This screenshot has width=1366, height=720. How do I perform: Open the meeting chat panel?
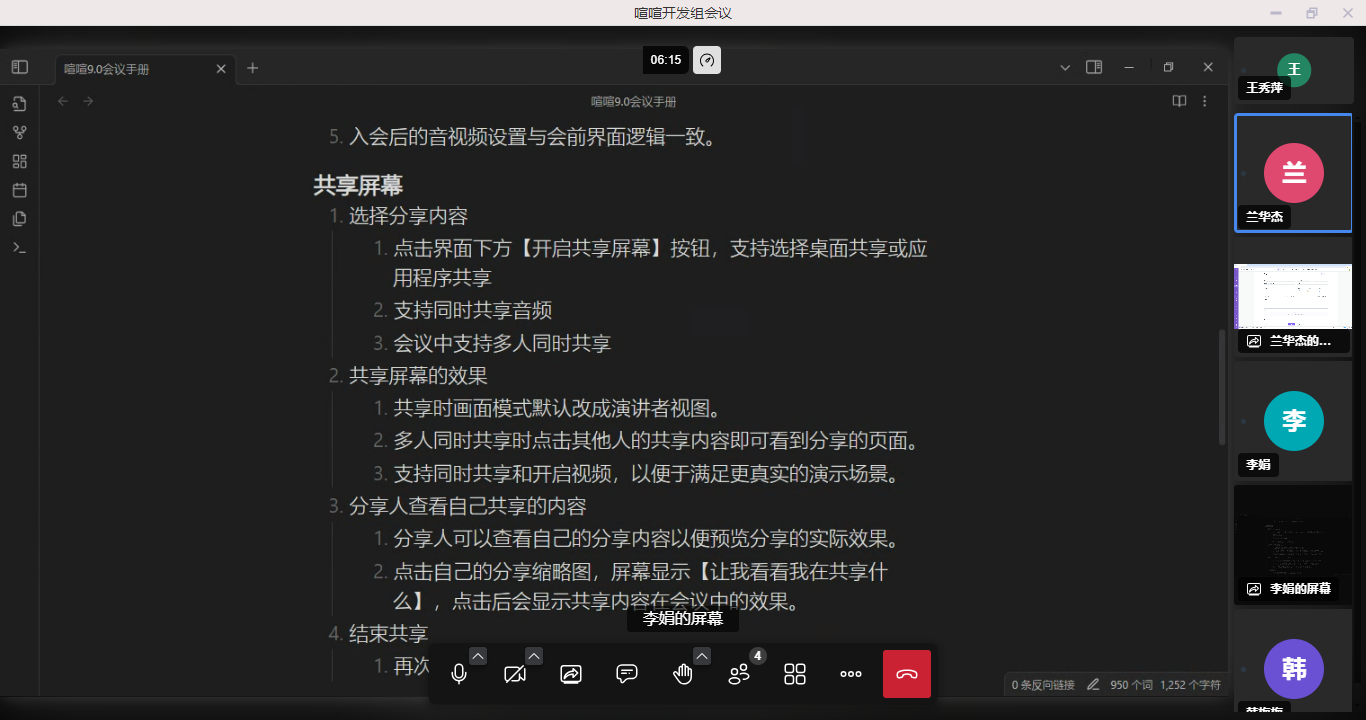pyautogui.click(x=627, y=674)
